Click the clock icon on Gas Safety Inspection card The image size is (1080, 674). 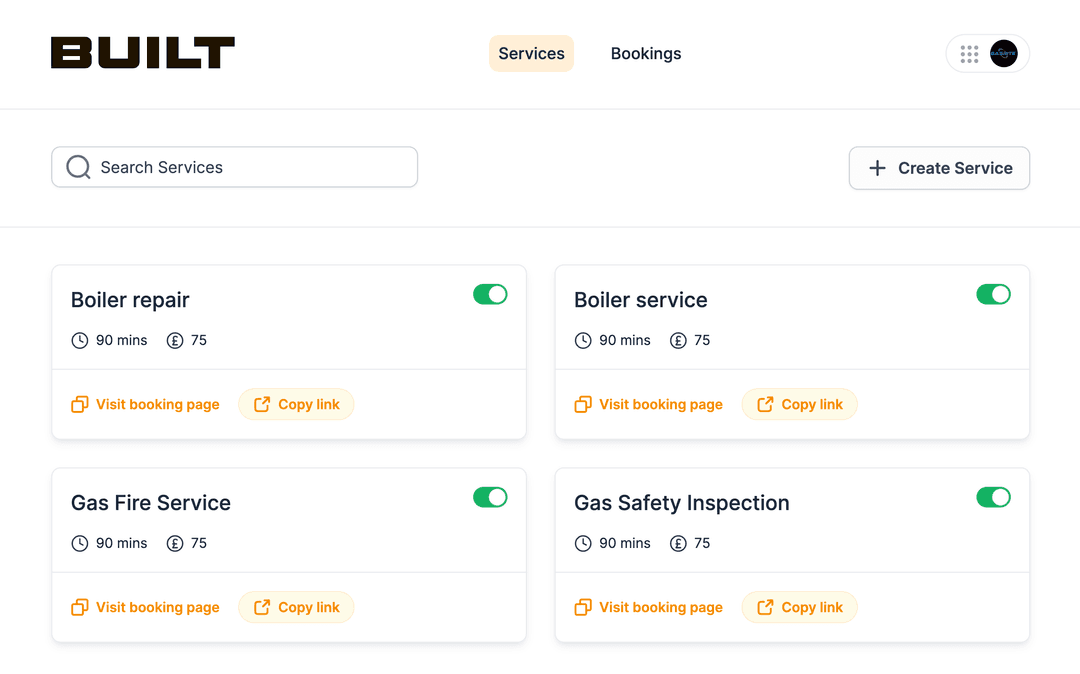583,543
